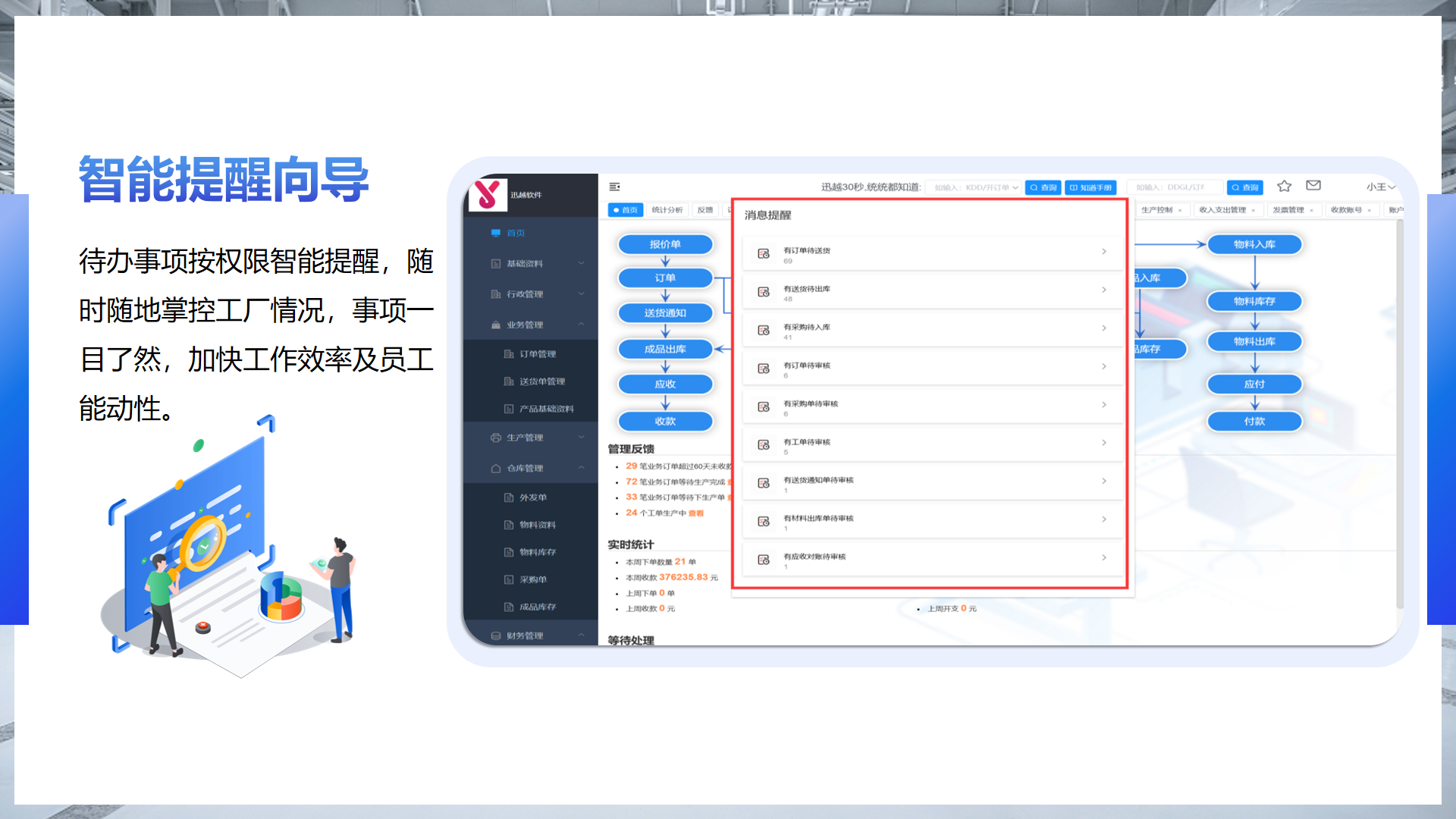Screen dimensions: 1456x819
Task: Click the 送货通知 workflow button
Action: pos(665,312)
